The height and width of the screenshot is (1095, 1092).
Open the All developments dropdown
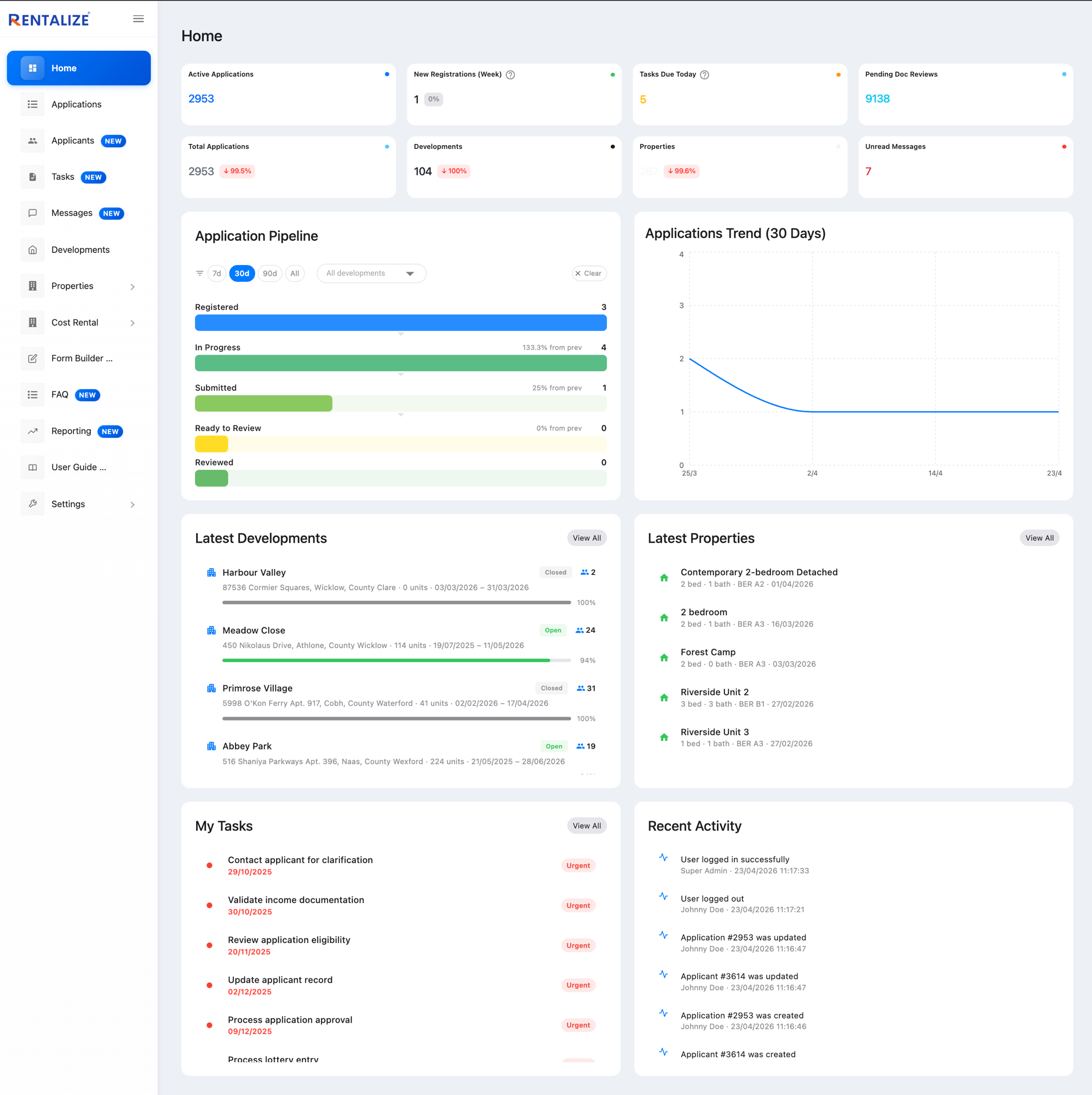[x=371, y=273]
